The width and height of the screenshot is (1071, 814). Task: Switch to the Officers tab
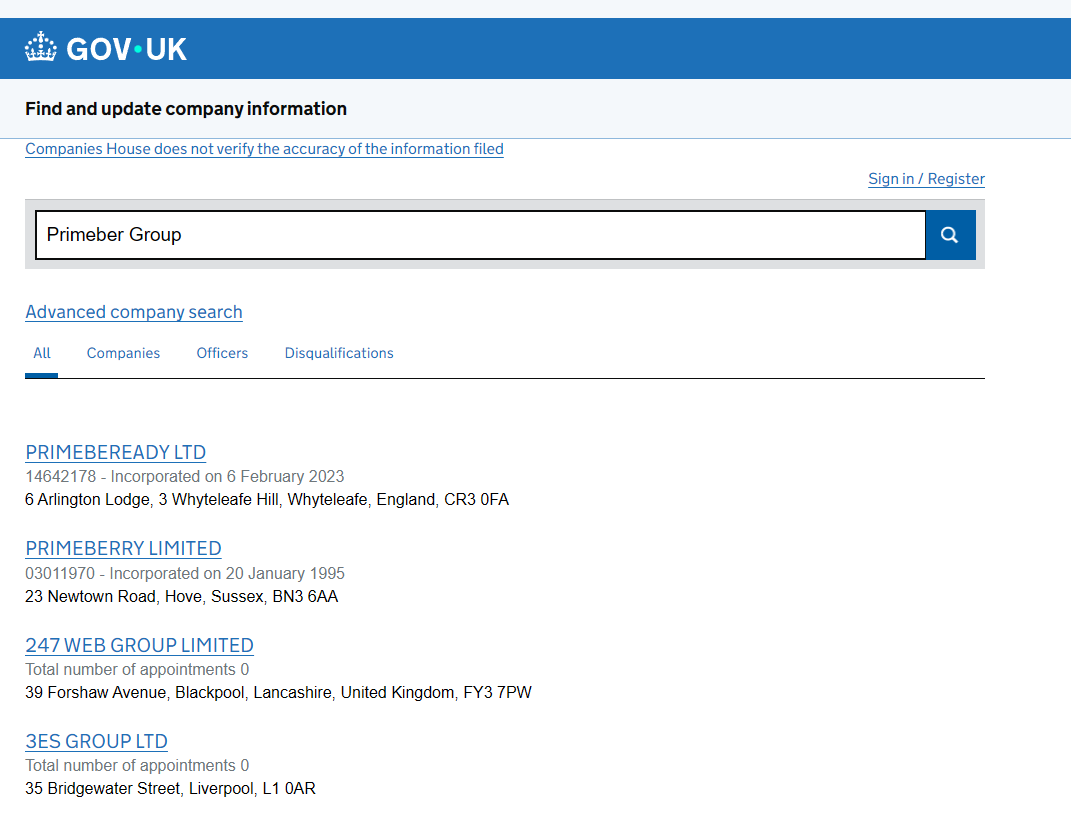[222, 353]
